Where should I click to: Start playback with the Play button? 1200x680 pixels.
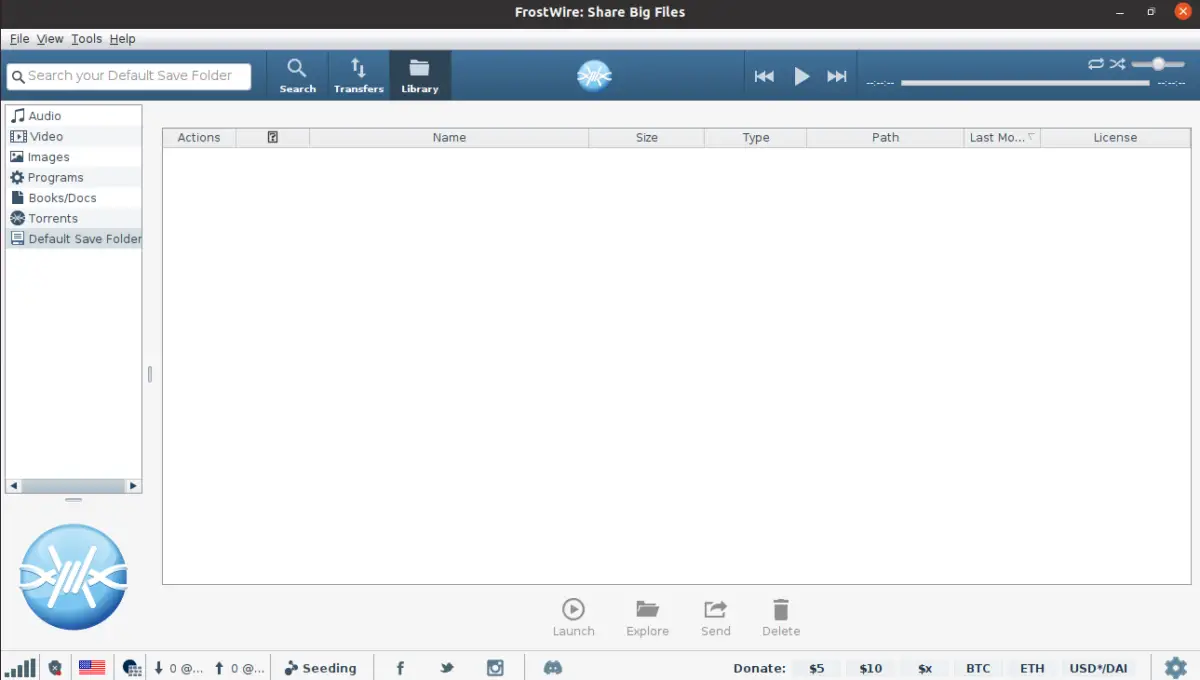point(801,76)
